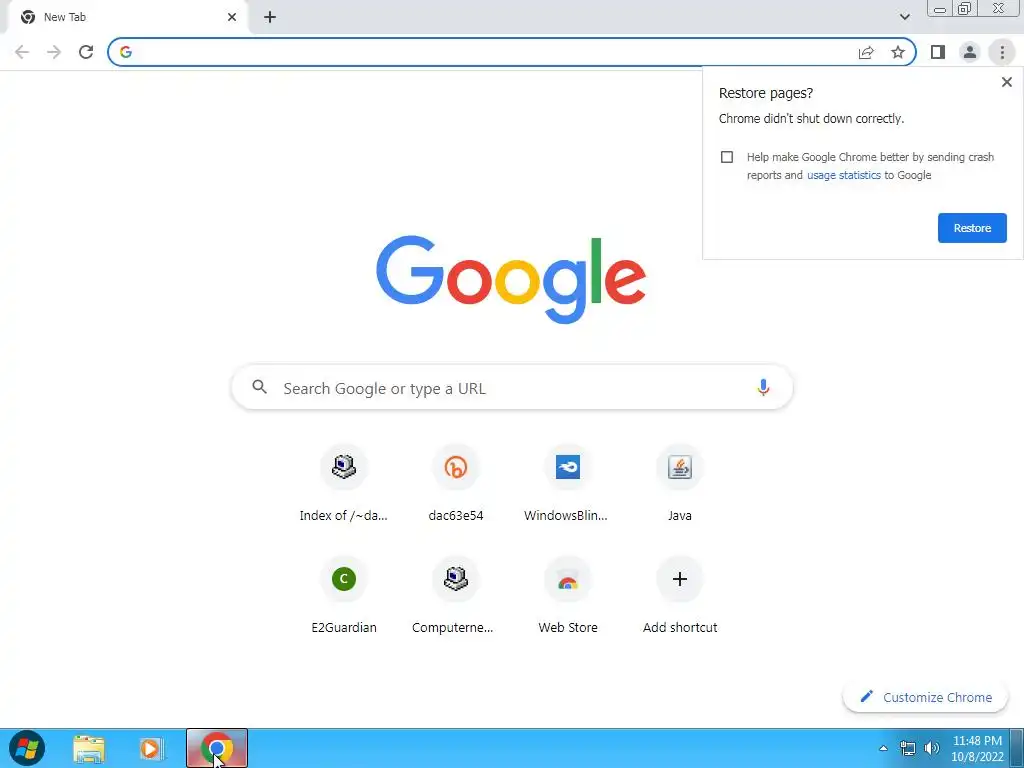Launch the media player from the taskbar
1024x768 pixels.
[x=152, y=748]
